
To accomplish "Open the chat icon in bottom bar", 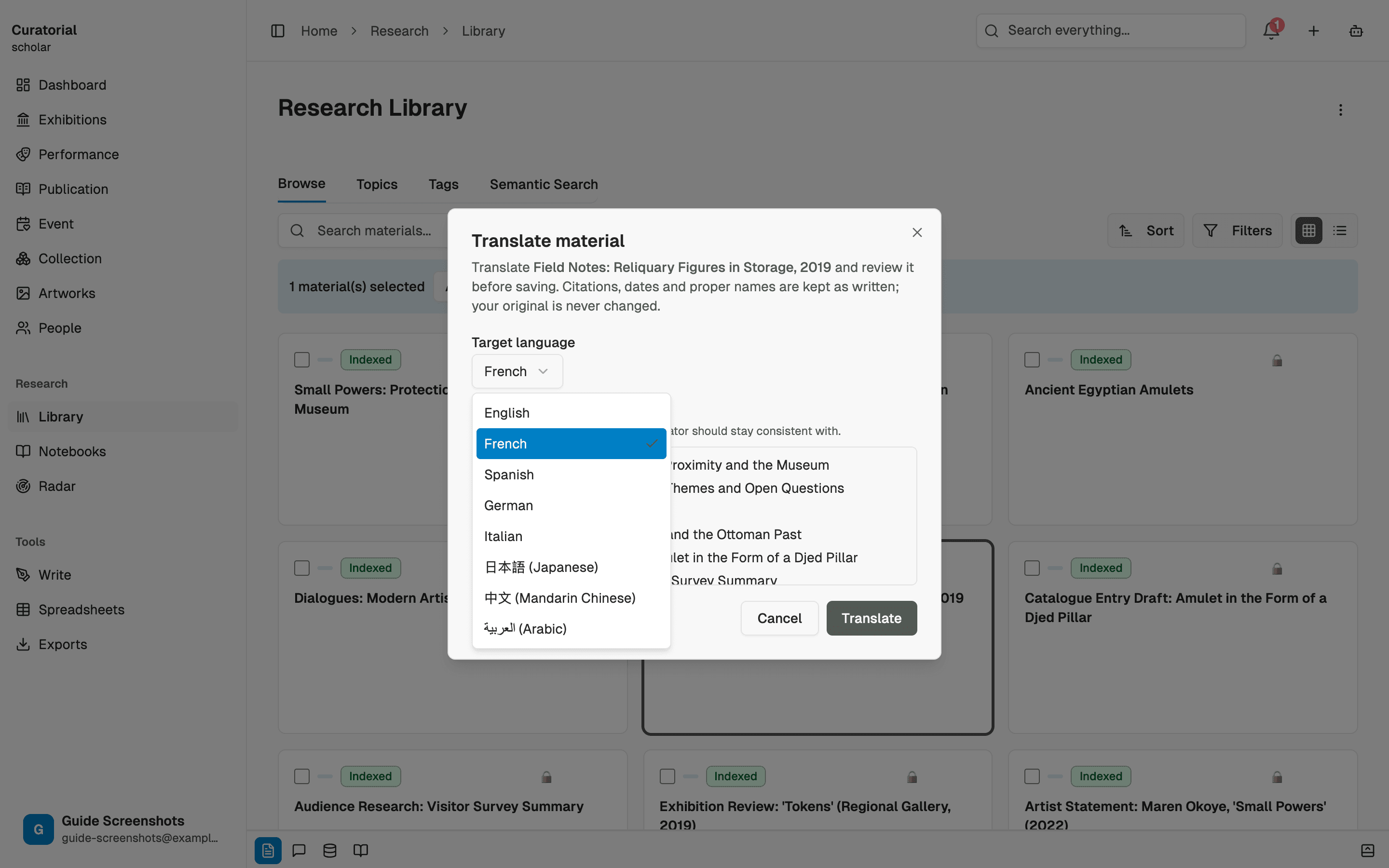I will (299, 850).
